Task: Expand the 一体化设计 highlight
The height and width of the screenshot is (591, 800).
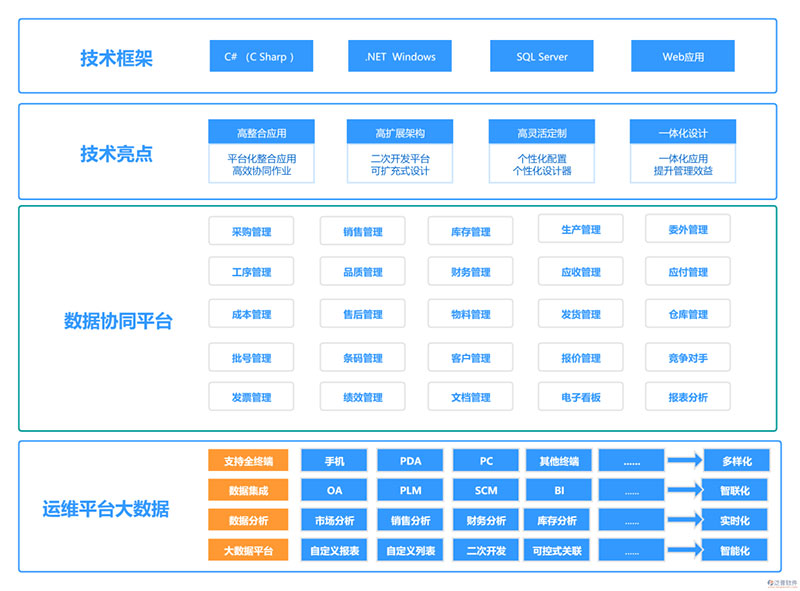Action: pos(681,131)
